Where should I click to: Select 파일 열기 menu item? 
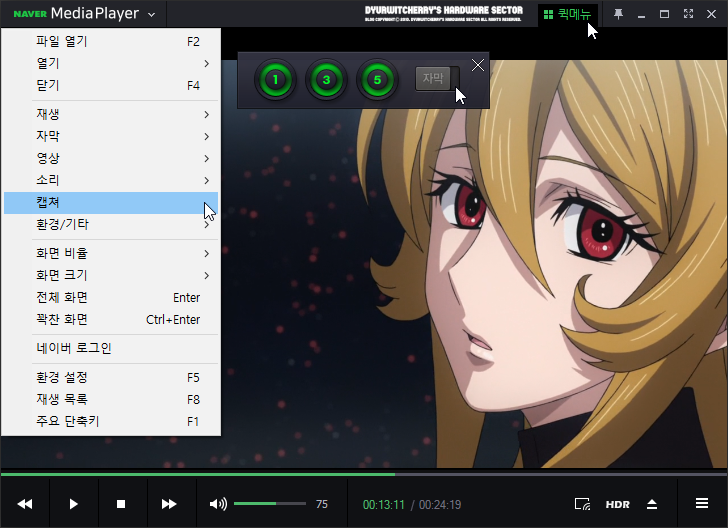point(111,41)
